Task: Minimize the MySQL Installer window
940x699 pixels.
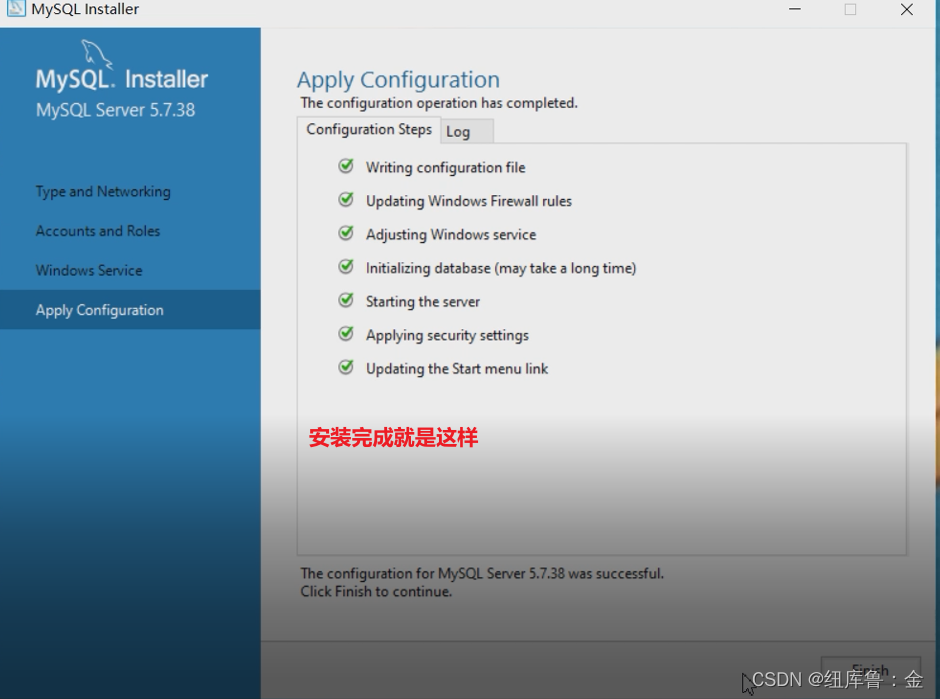Action: pos(795,9)
